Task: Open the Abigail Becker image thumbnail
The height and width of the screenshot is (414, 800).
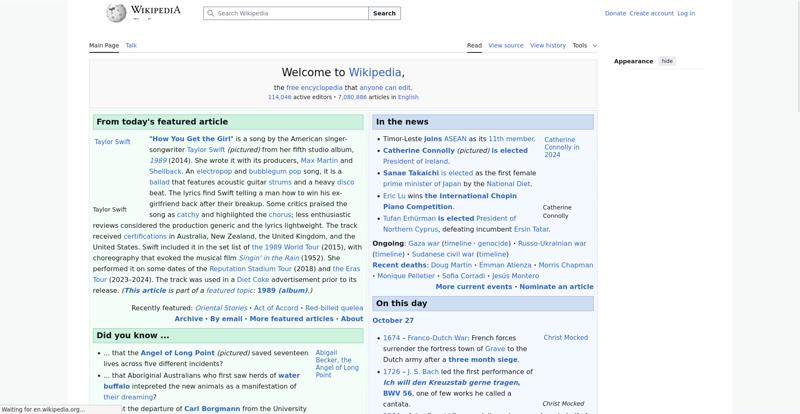Action: (x=337, y=363)
